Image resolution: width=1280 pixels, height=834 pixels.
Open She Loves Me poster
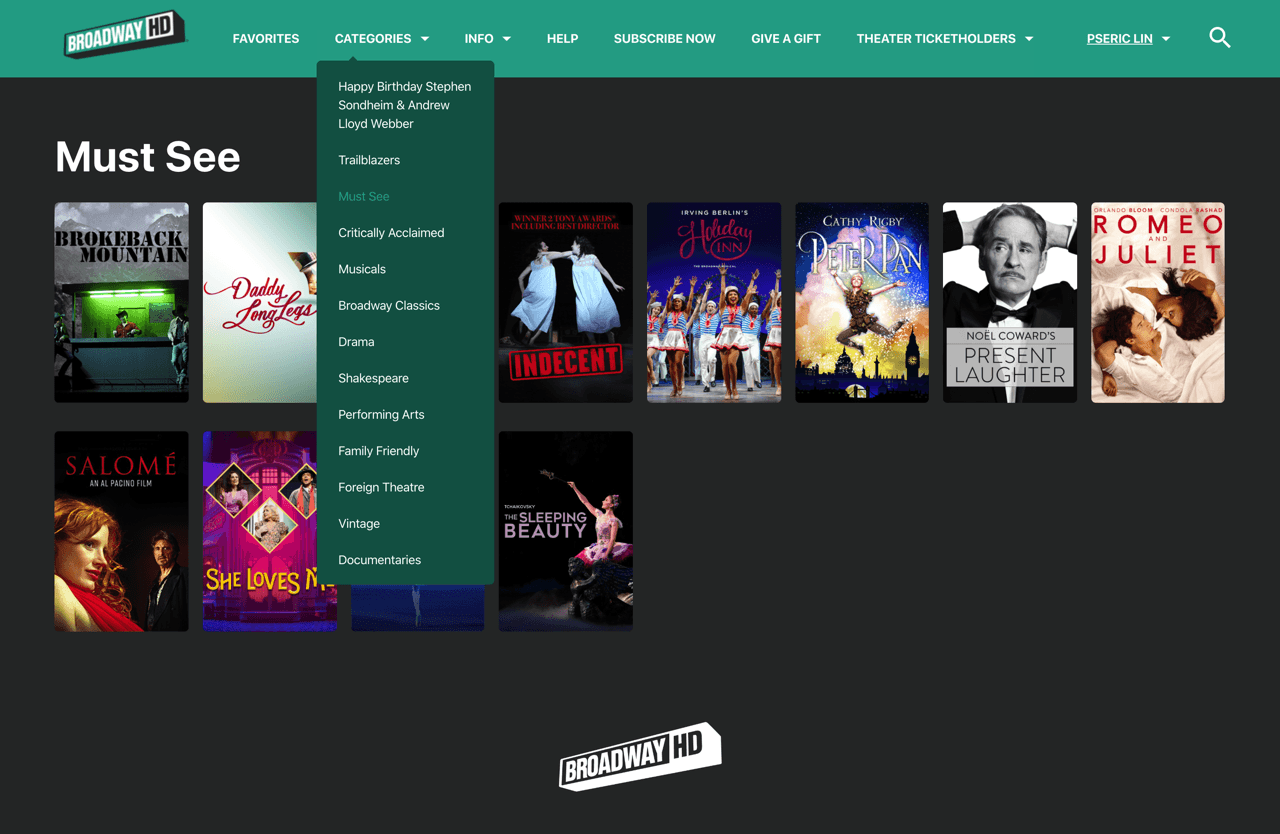260,531
